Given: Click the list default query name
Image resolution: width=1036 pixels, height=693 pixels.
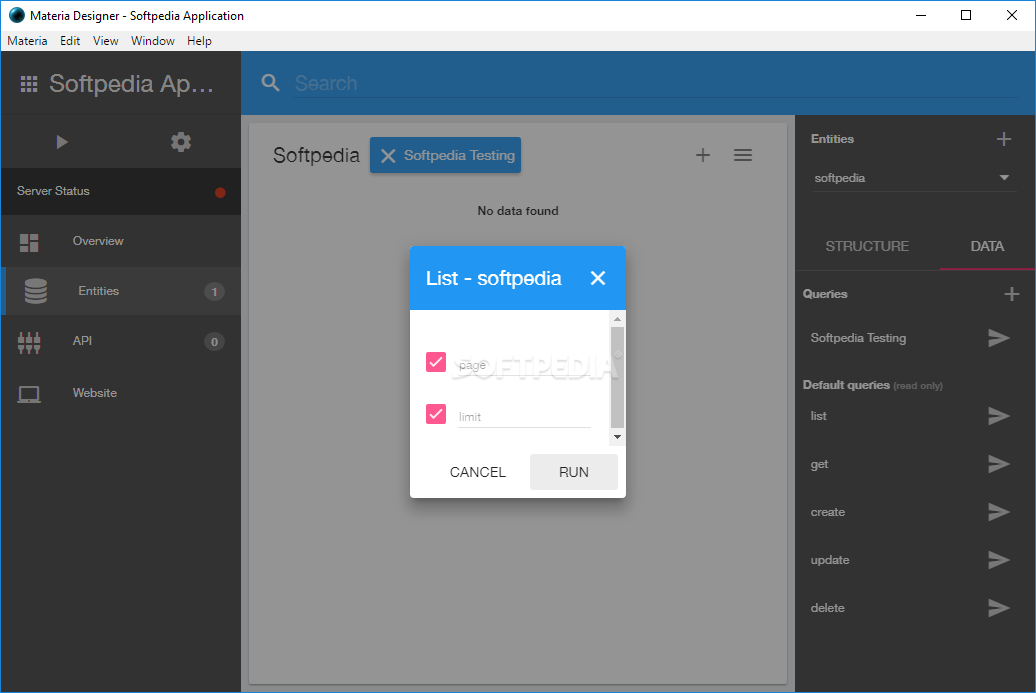Looking at the screenshot, I should point(819,416).
